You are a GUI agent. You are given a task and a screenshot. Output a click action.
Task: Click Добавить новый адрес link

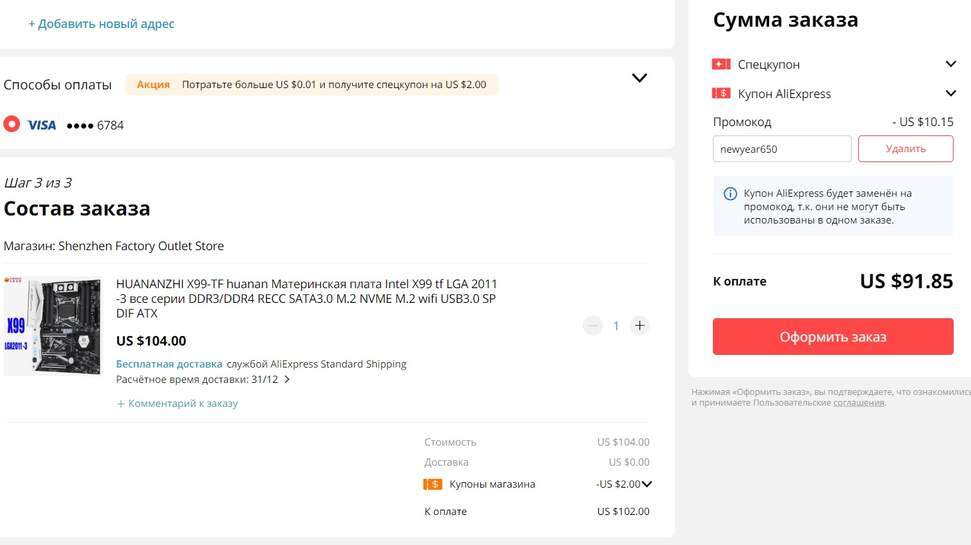point(101,23)
